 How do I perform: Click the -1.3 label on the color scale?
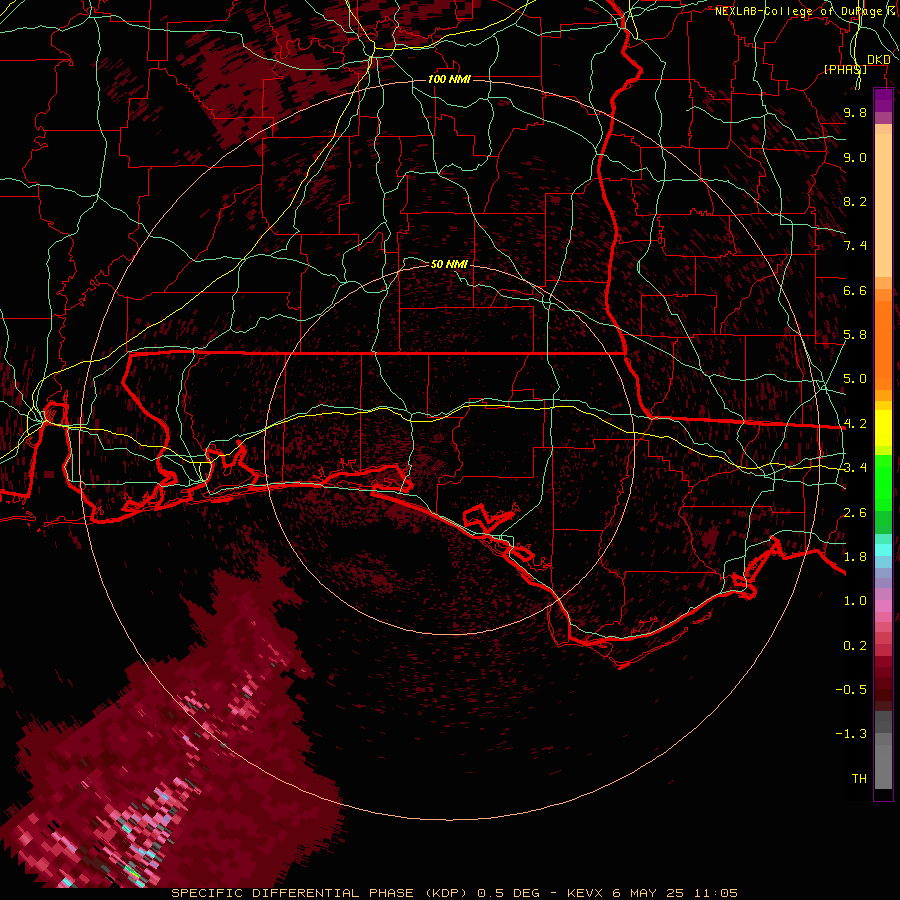coord(851,734)
